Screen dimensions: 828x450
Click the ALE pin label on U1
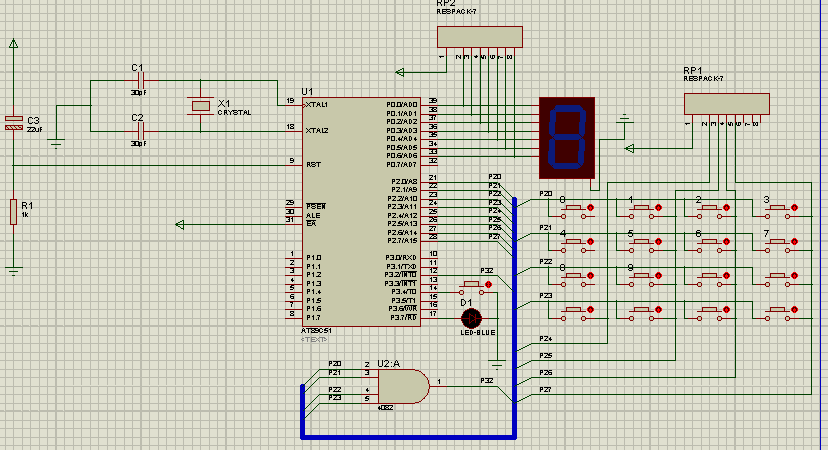point(313,215)
